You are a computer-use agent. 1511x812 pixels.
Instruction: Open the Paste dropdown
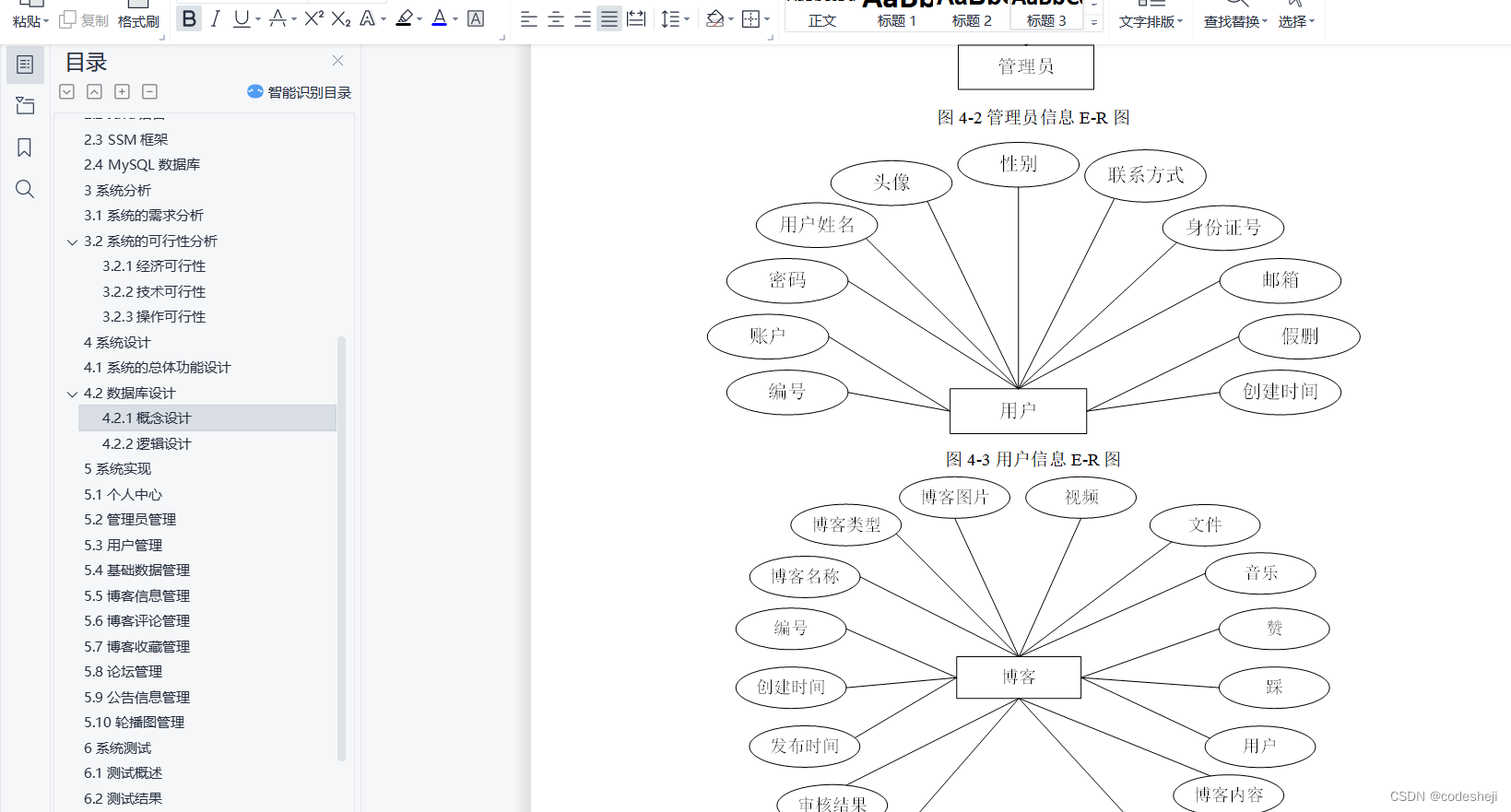click(30, 21)
